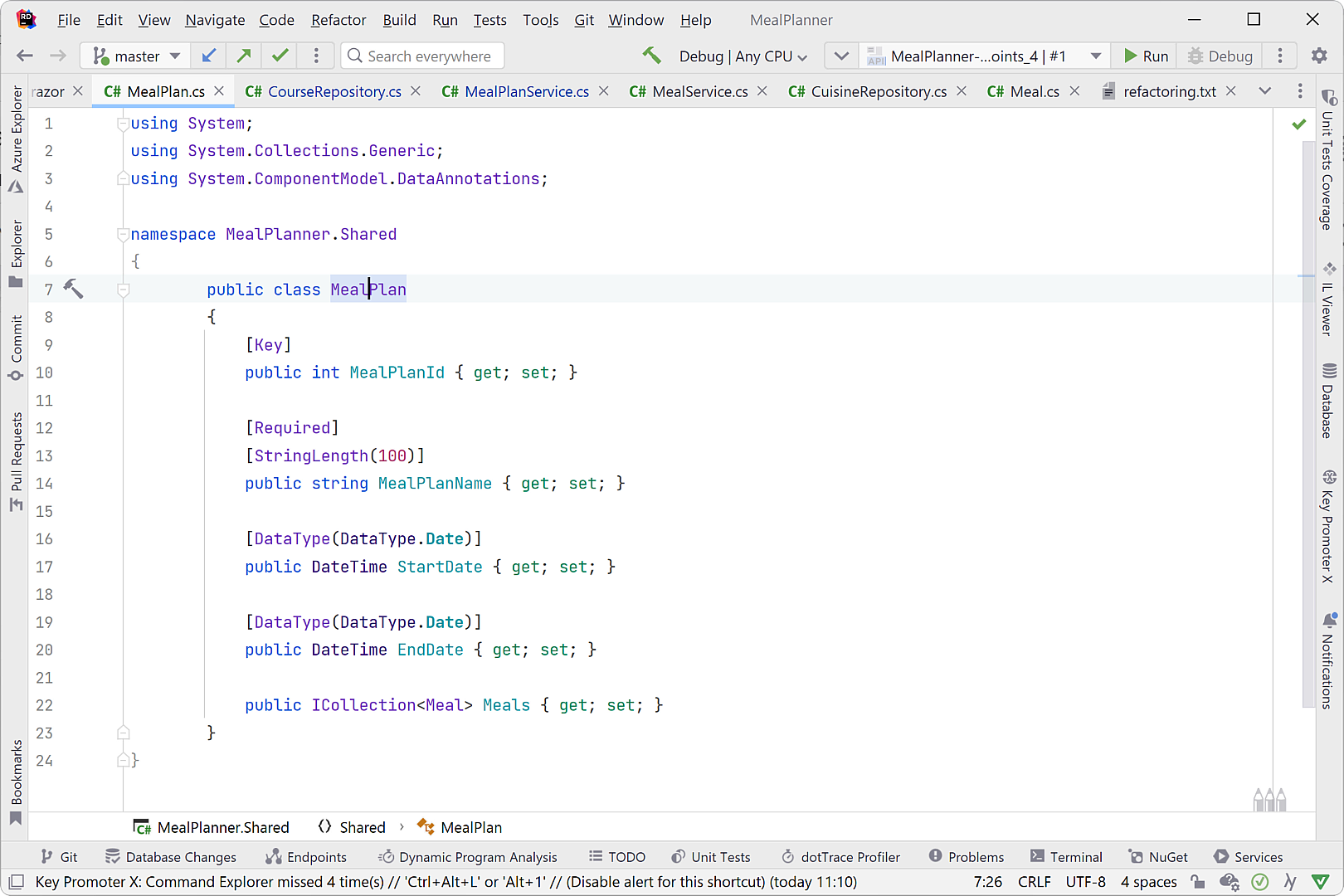Collapse the namespace fold marker on line 5
Image resolution: width=1344 pixels, height=896 pixels.
click(124, 234)
